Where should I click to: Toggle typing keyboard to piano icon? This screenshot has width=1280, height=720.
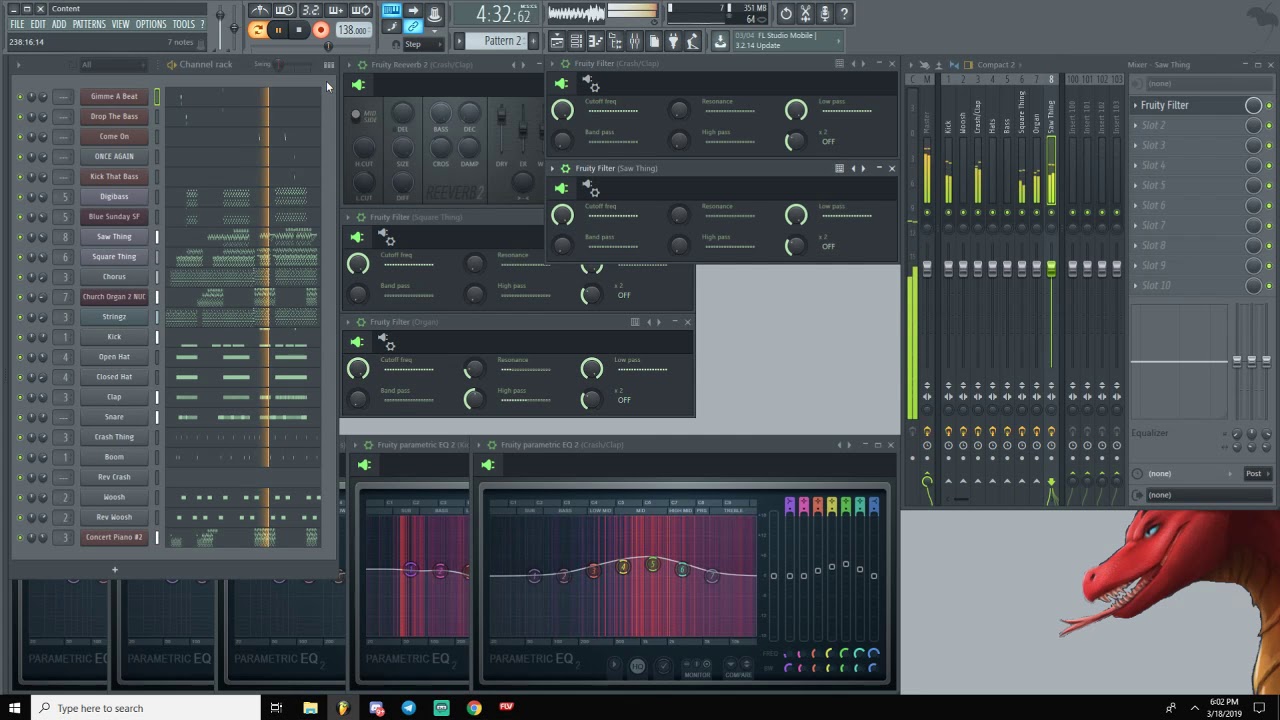tap(391, 11)
